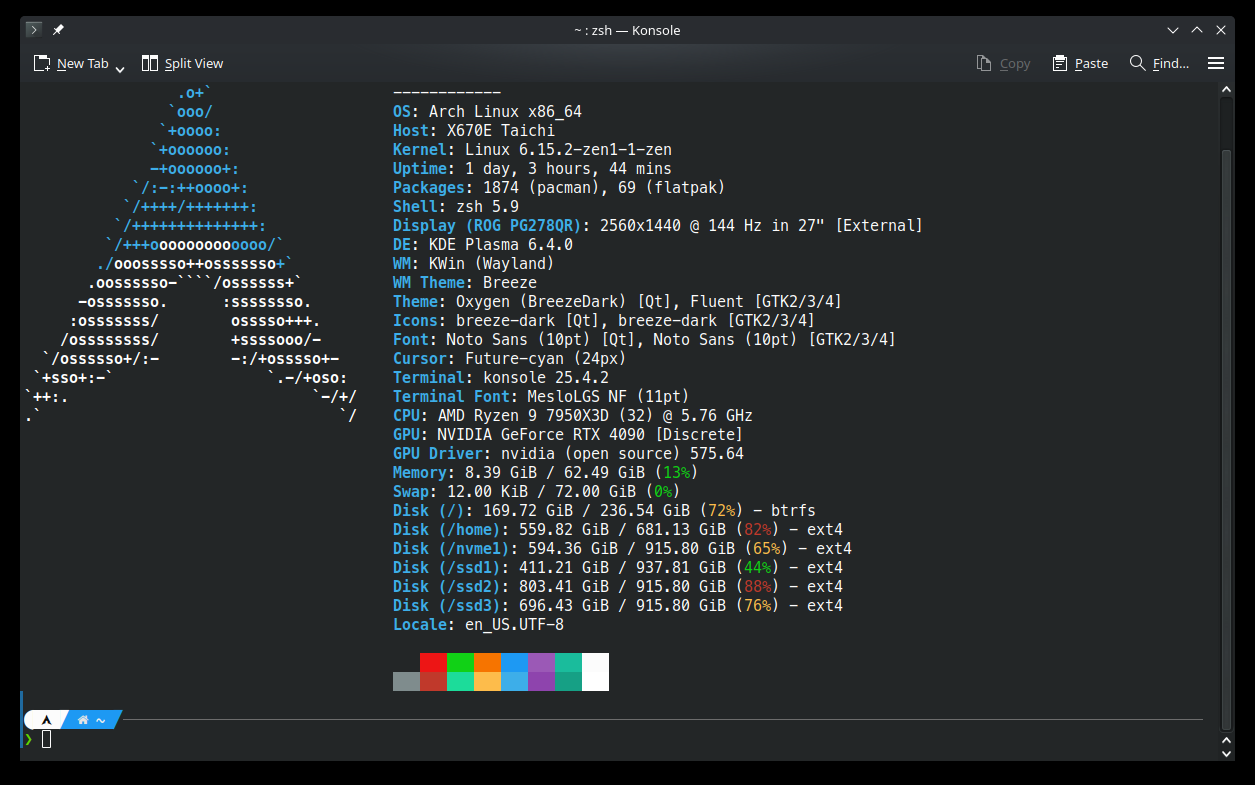
Task: Click the Paste toolbar button
Action: click(x=1080, y=63)
